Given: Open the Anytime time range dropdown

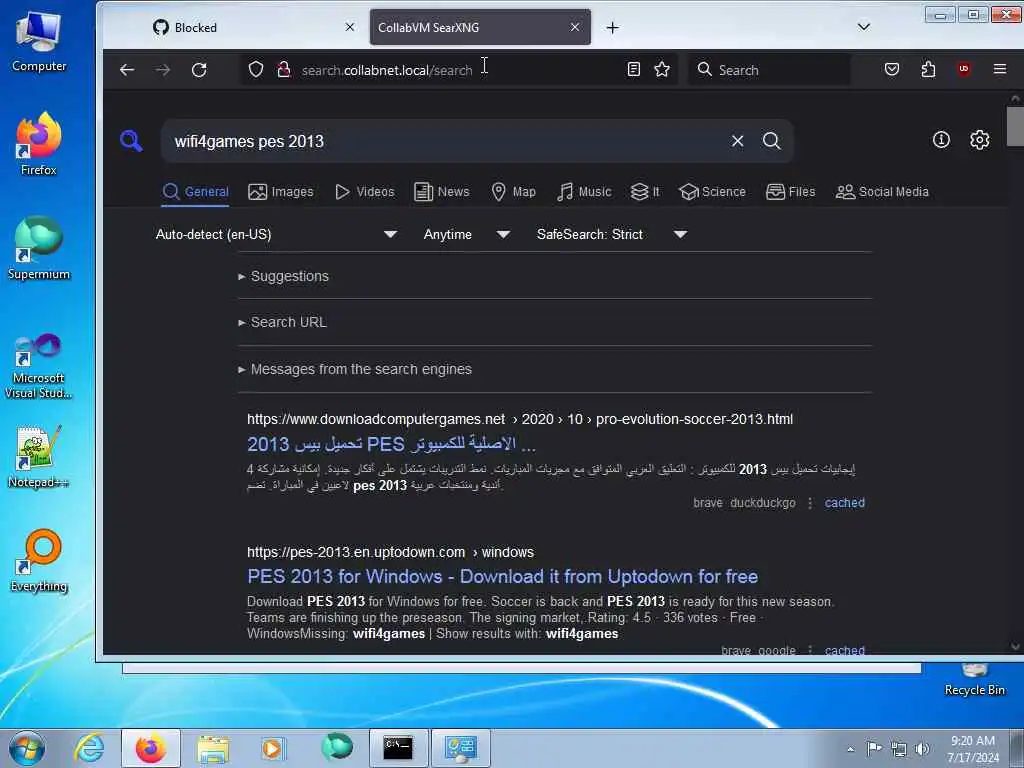Looking at the screenshot, I should click(x=466, y=234).
